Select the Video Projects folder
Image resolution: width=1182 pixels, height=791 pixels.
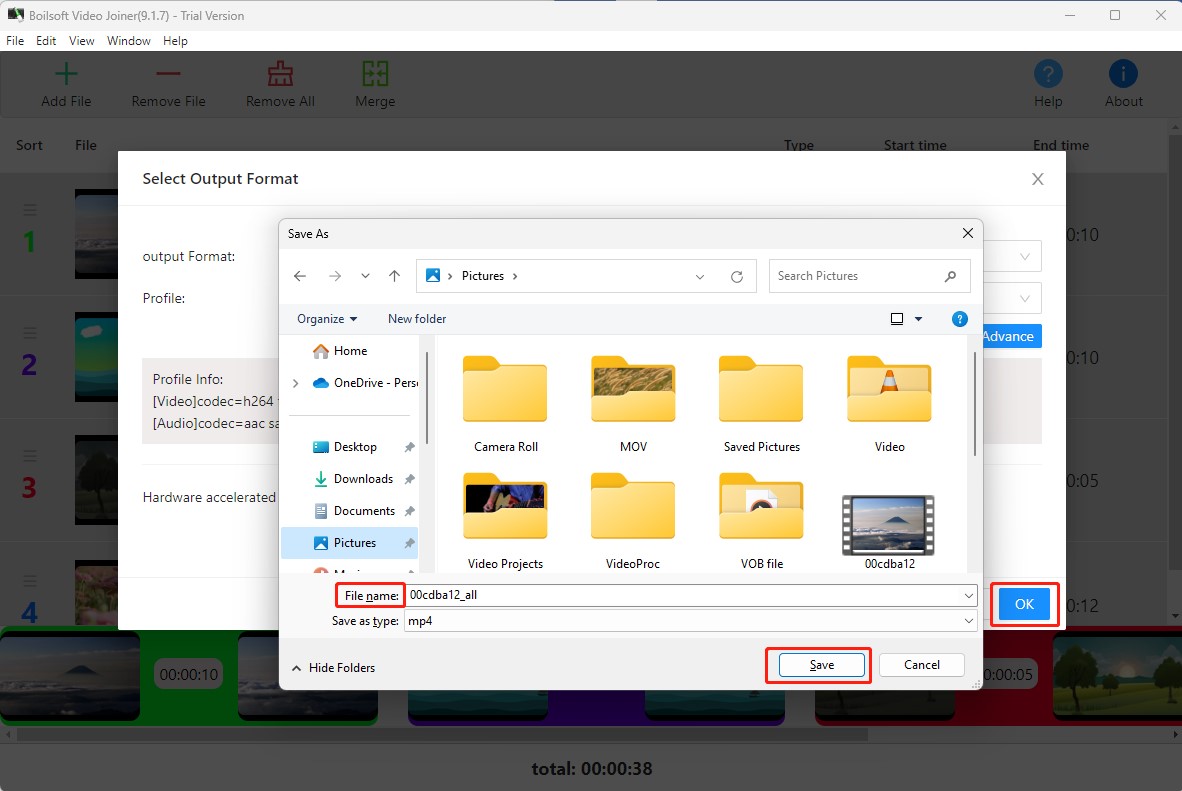click(505, 521)
